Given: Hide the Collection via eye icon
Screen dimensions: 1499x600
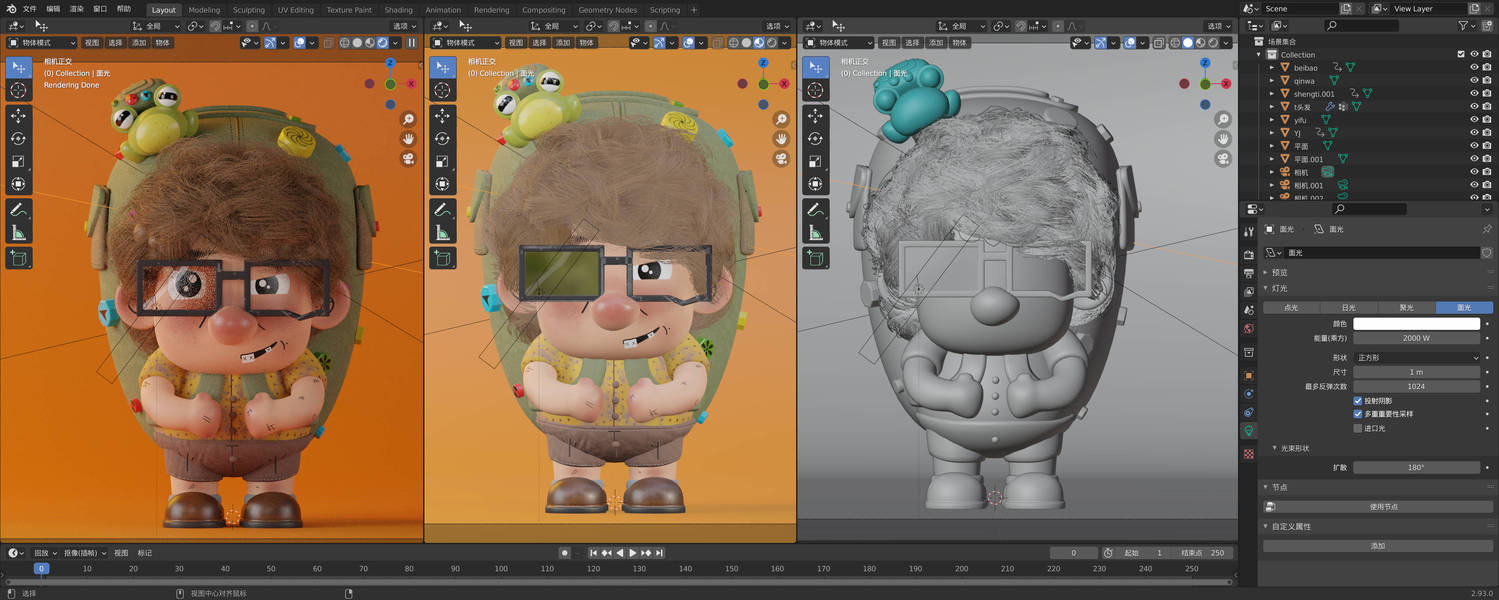Looking at the screenshot, I should click(x=1474, y=54).
